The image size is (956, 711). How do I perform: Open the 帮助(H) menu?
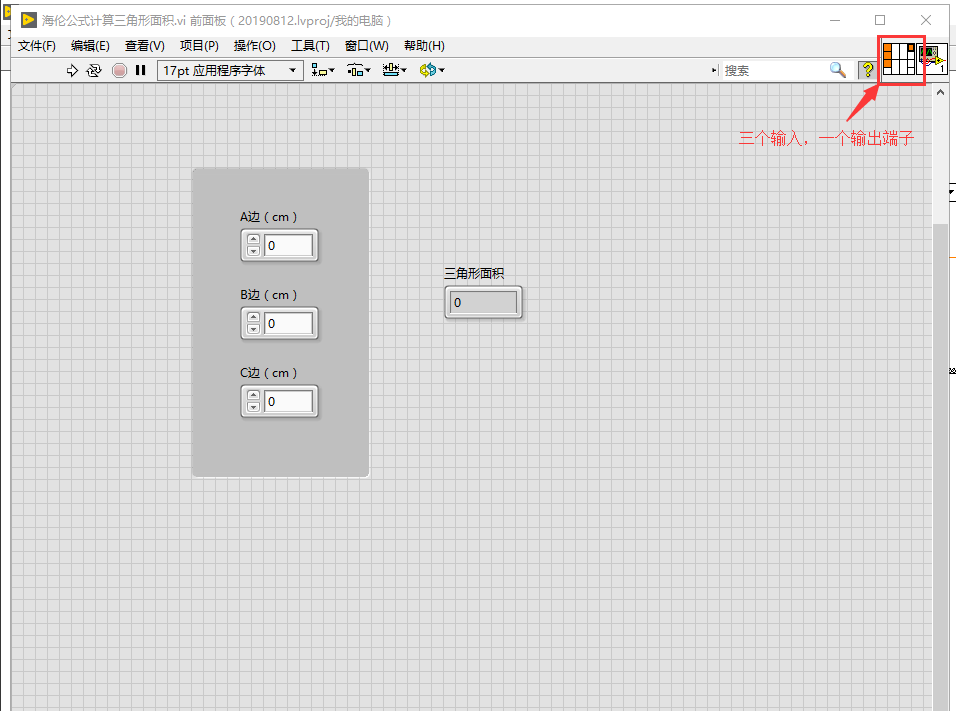point(424,46)
